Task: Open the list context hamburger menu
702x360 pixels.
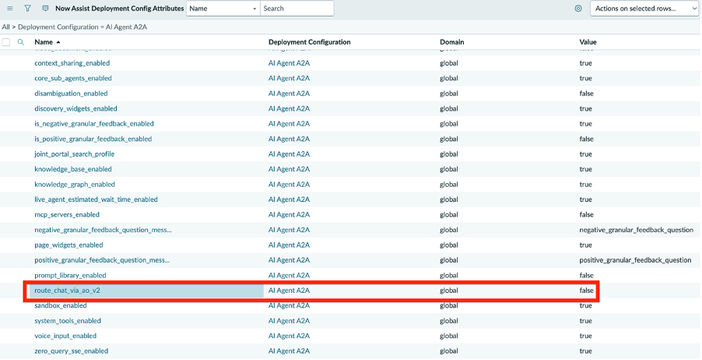Action: [x=10, y=9]
